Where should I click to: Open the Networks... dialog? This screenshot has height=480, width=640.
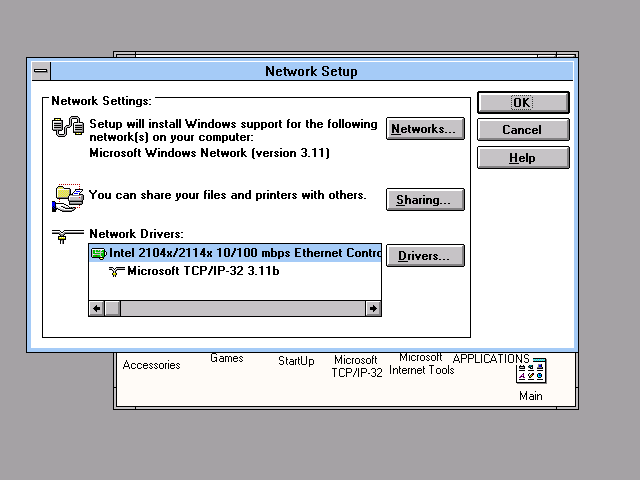(425, 129)
